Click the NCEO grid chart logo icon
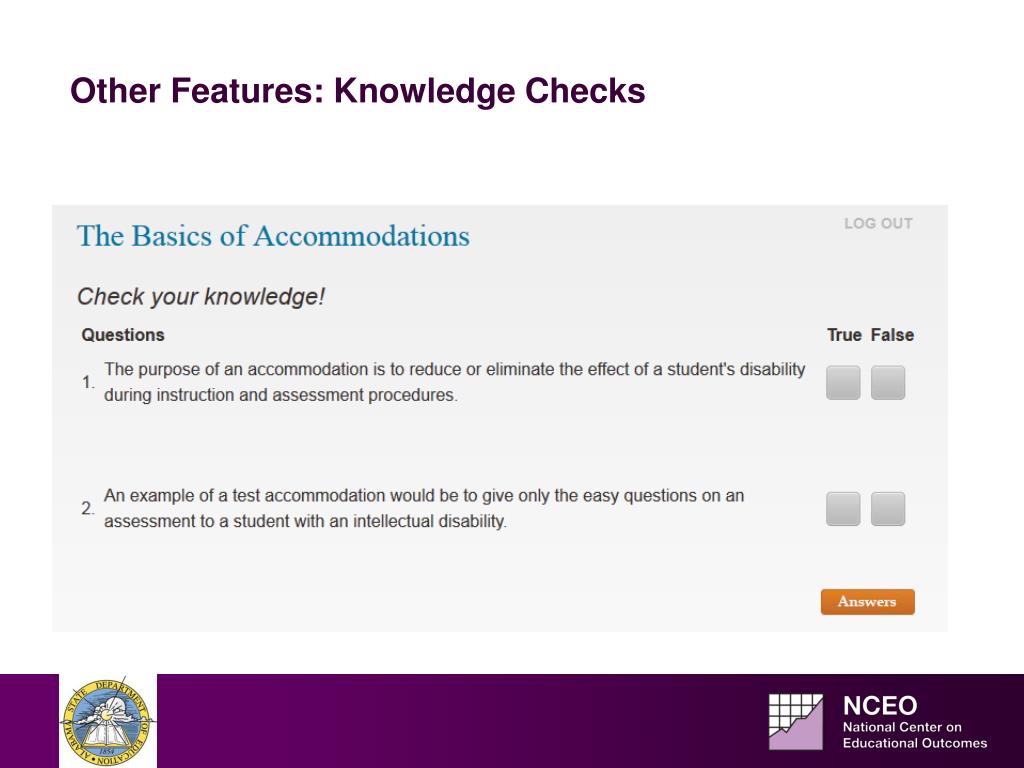Viewport: 1024px width, 768px height. (795, 722)
